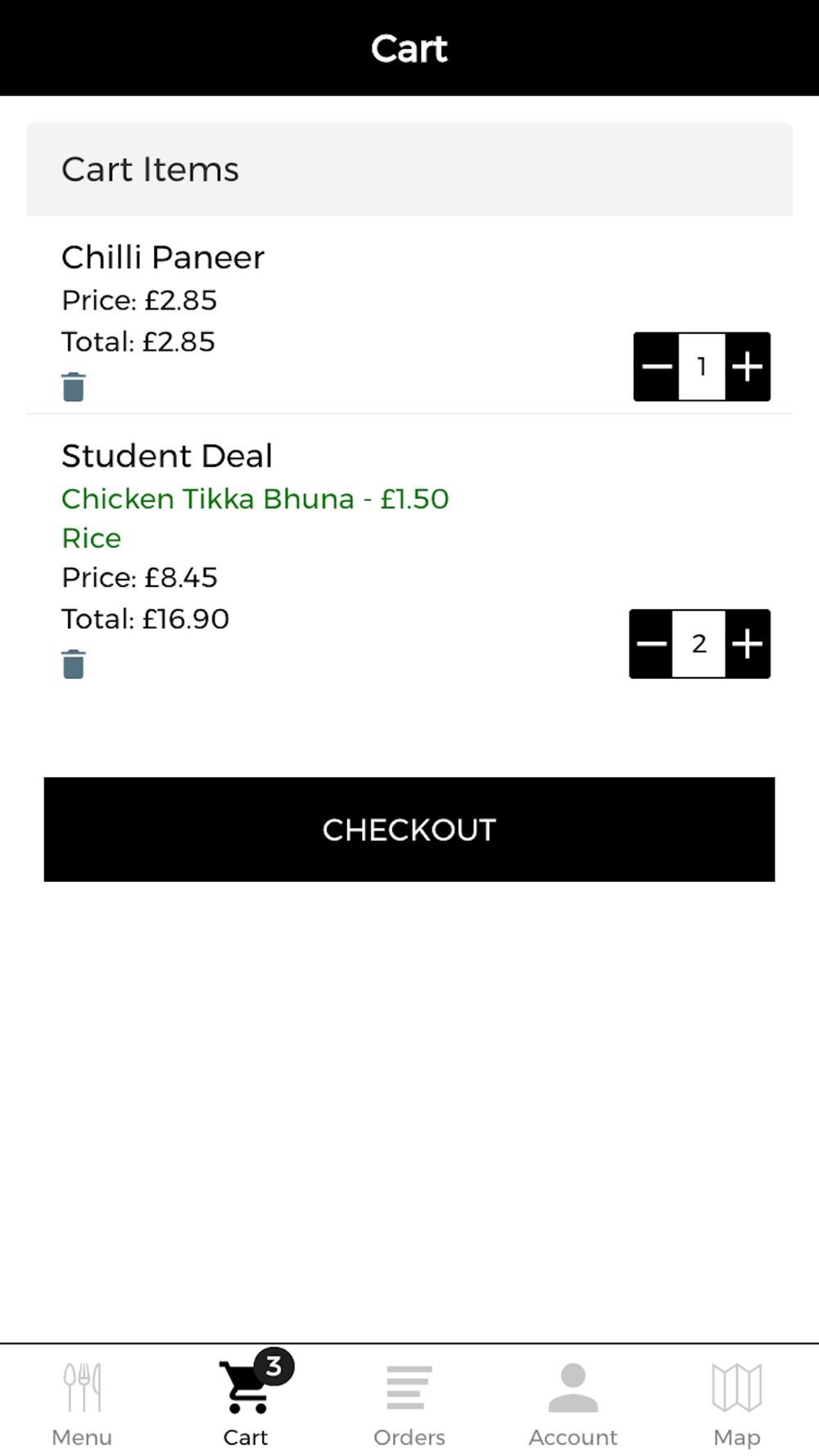
Task: Decrease the Chilli Paneer quantity
Action: coord(657,366)
